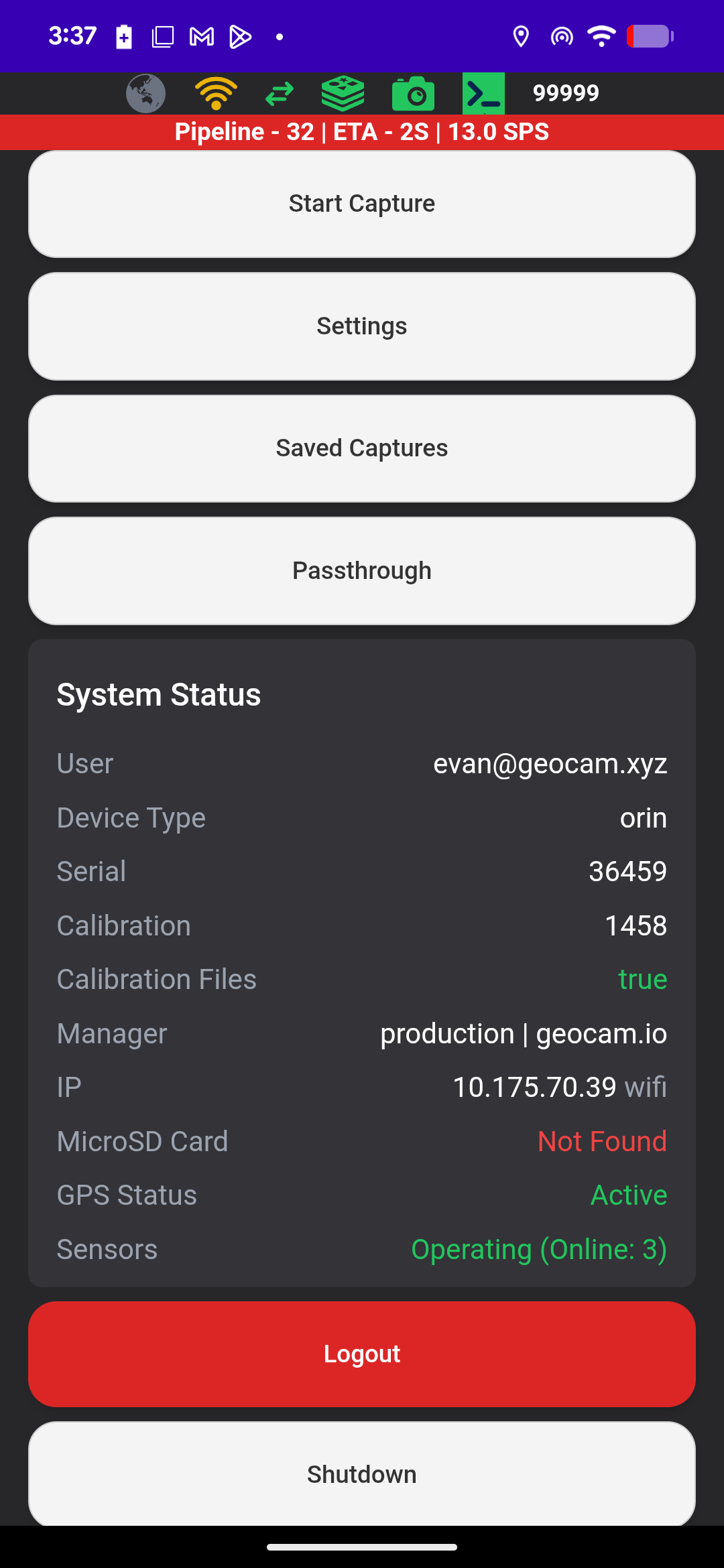724x1568 pixels.
Task: Tap the red Pipeline status banner
Action: [x=362, y=132]
